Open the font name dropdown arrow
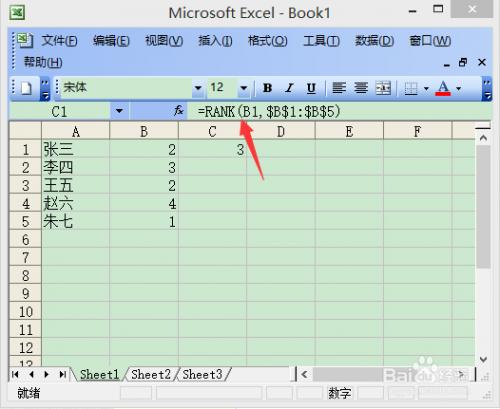Viewport: 500px width, 409px height. click(x=198, y=88)
